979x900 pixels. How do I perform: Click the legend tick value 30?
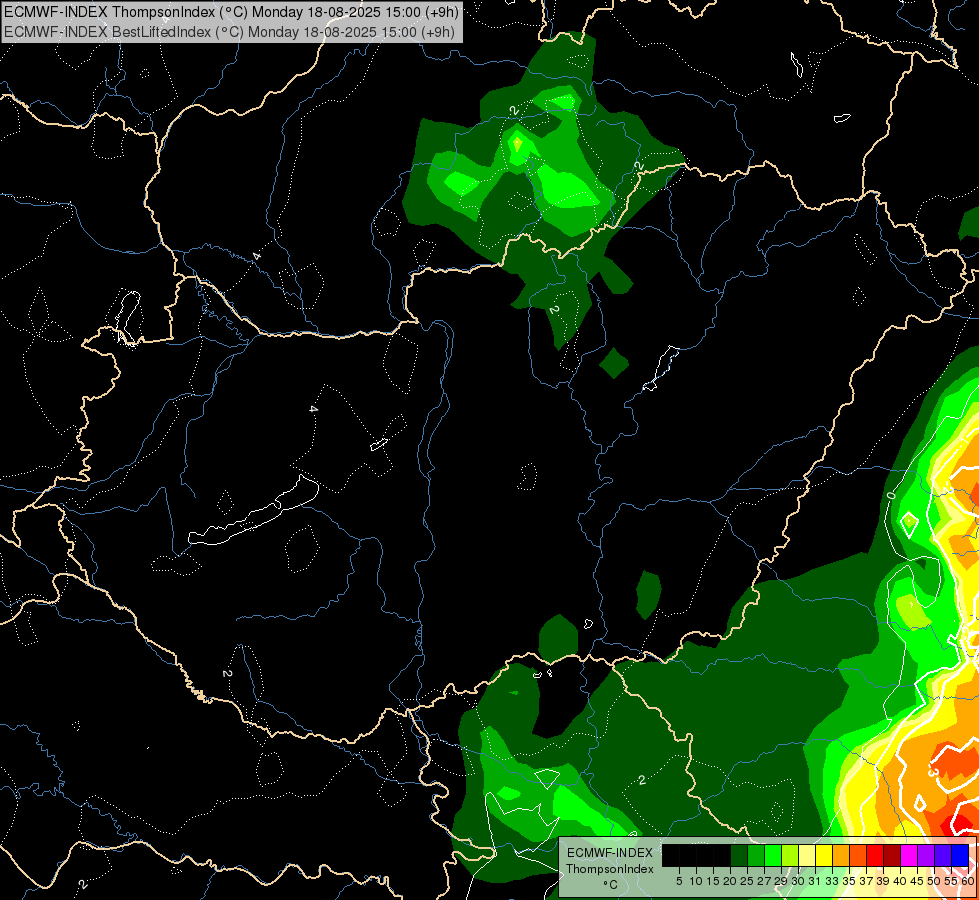click(798, 881)
